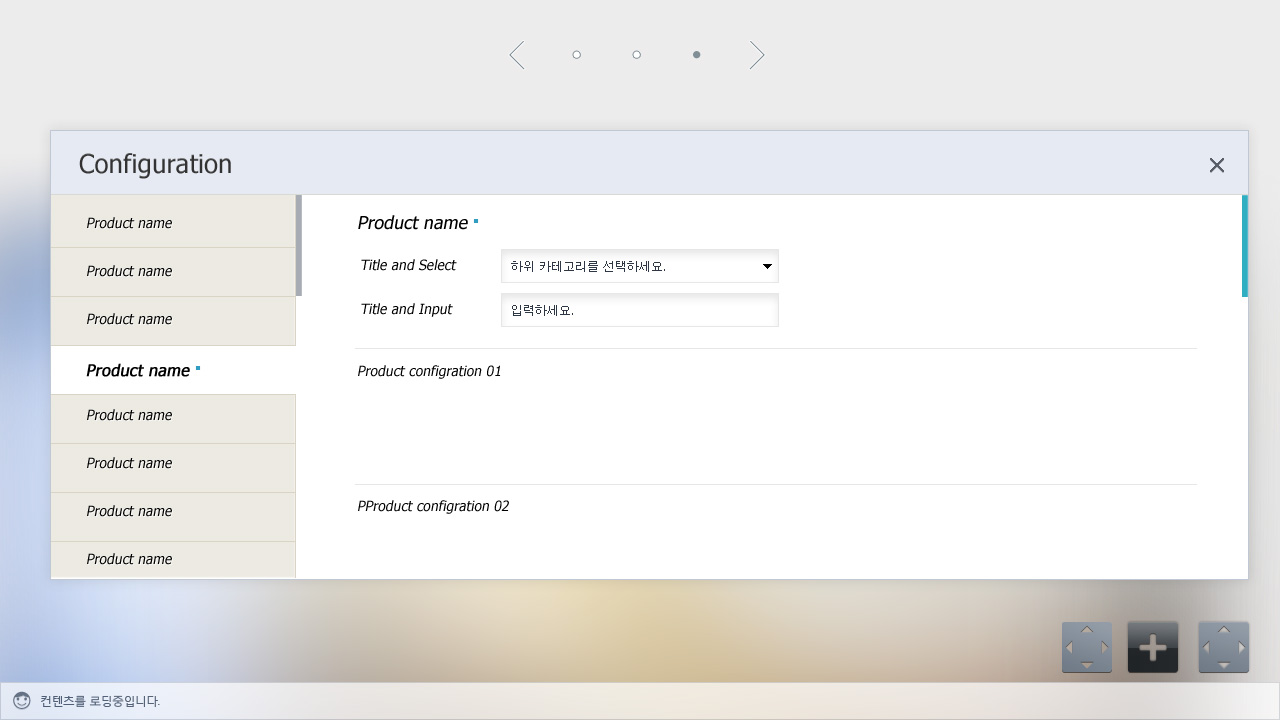Viewport: 1280px width, 720px height.
Task: Click the directional pad icon right of the plus button
Action: pos(1223,647)
